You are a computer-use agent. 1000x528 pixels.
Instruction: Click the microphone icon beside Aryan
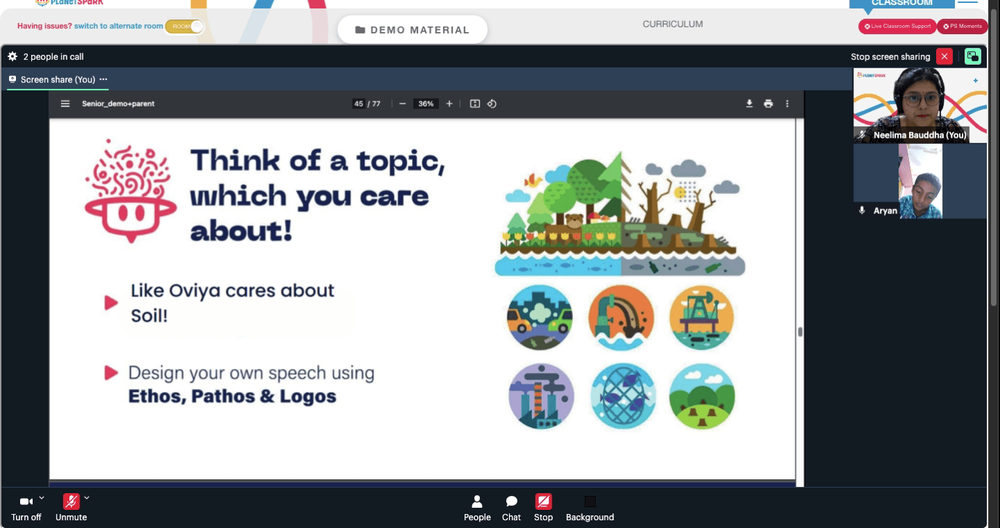pos(862,210)
